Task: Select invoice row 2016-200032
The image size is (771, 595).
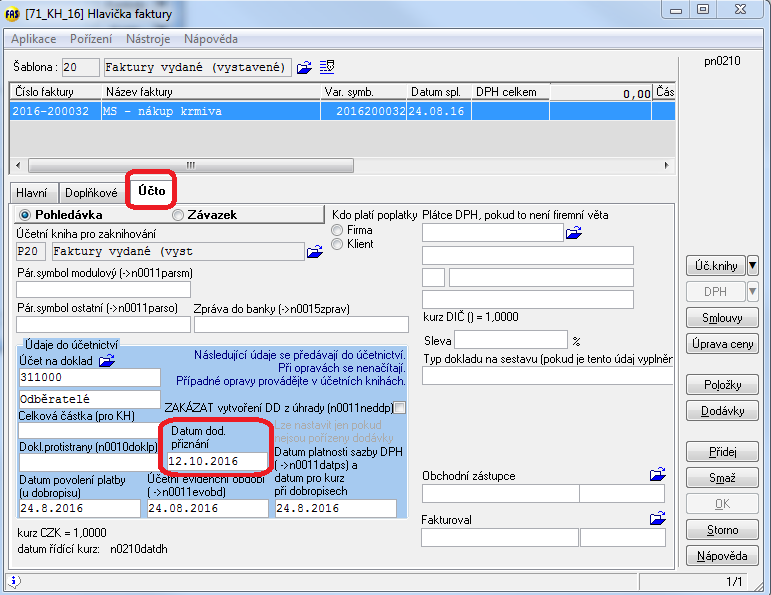Action: coord(342,111)
